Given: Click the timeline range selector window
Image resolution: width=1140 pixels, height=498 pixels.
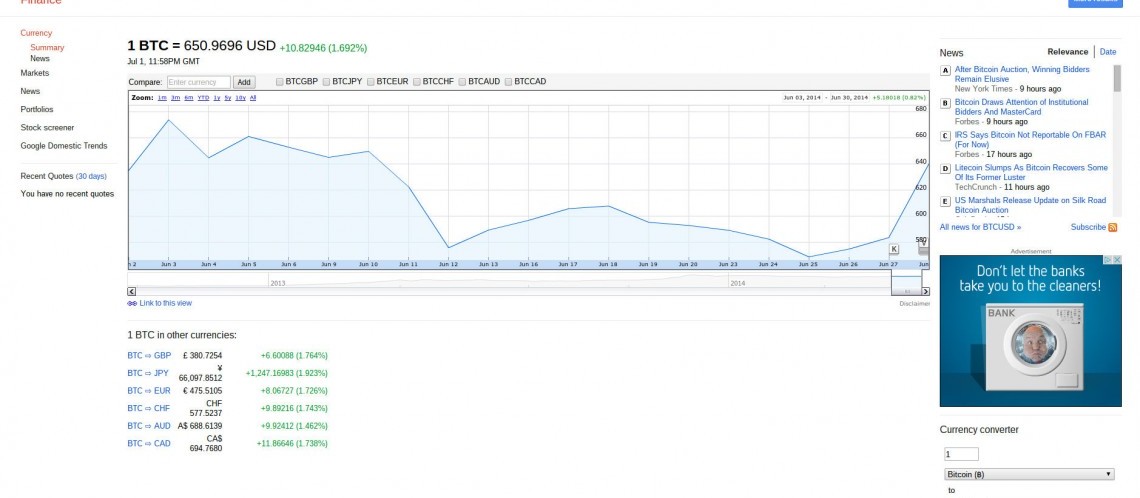Looking at the screenshot, I should (x=906, y=282).
